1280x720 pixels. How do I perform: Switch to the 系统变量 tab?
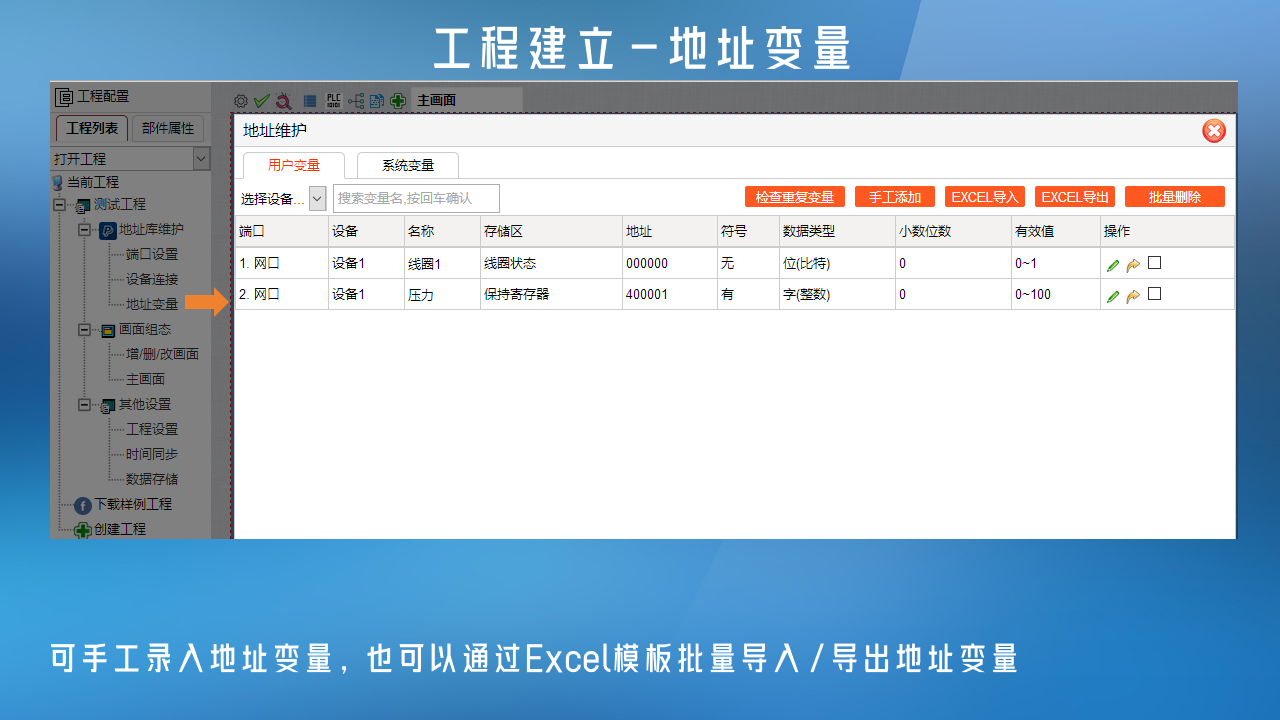408,166
